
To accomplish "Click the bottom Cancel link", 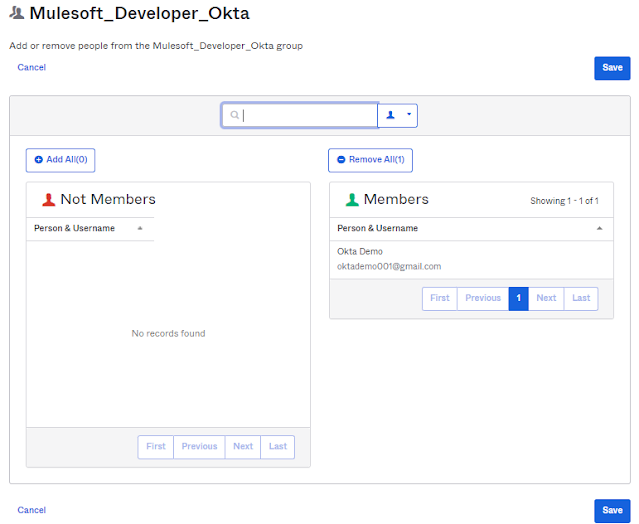I will click(x=31, y=510).
